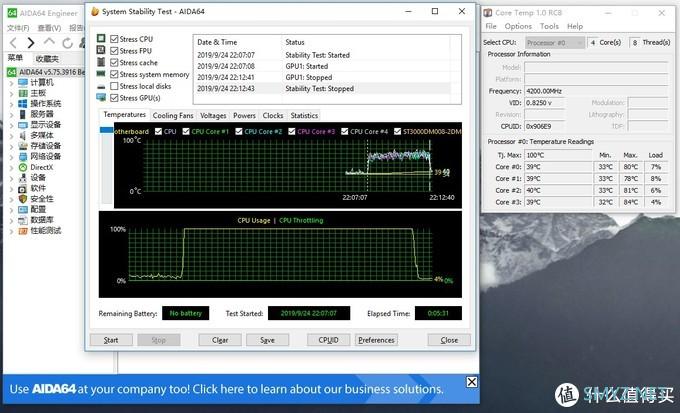Screen dimensions: 680x413
Task: Switch to the Voltages tab
Action: coord(213,115)
